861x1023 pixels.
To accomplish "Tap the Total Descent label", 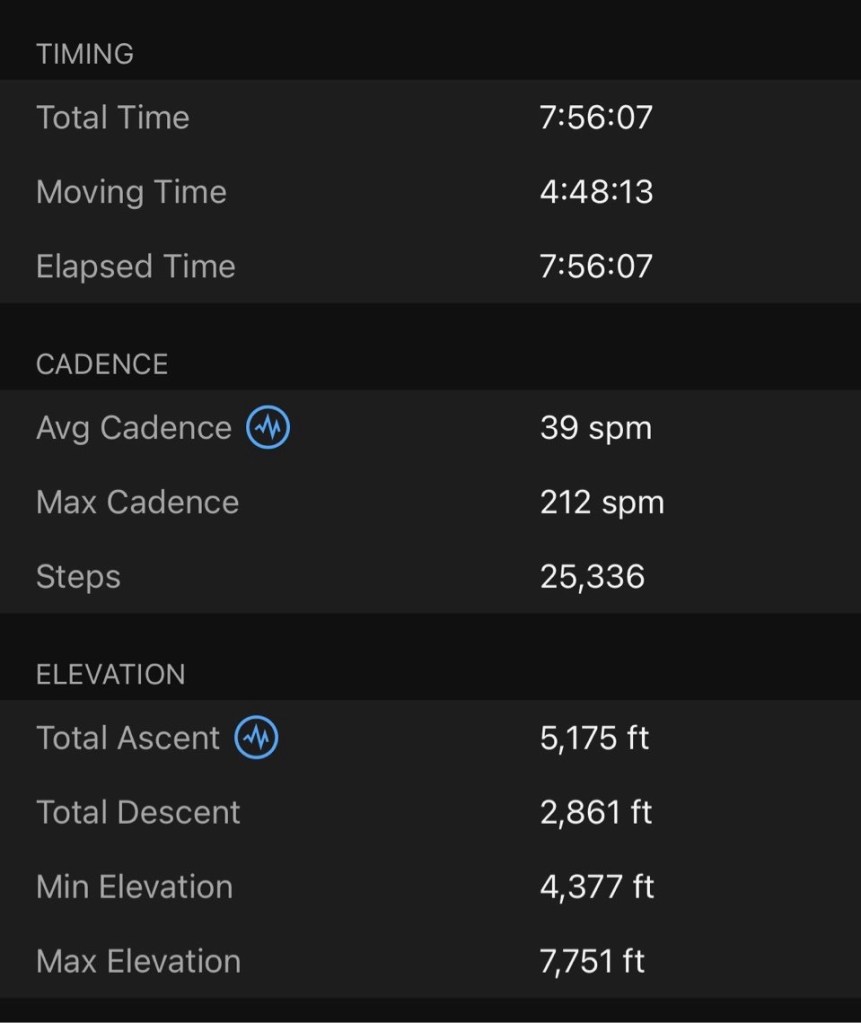I will tap(138, 812).
